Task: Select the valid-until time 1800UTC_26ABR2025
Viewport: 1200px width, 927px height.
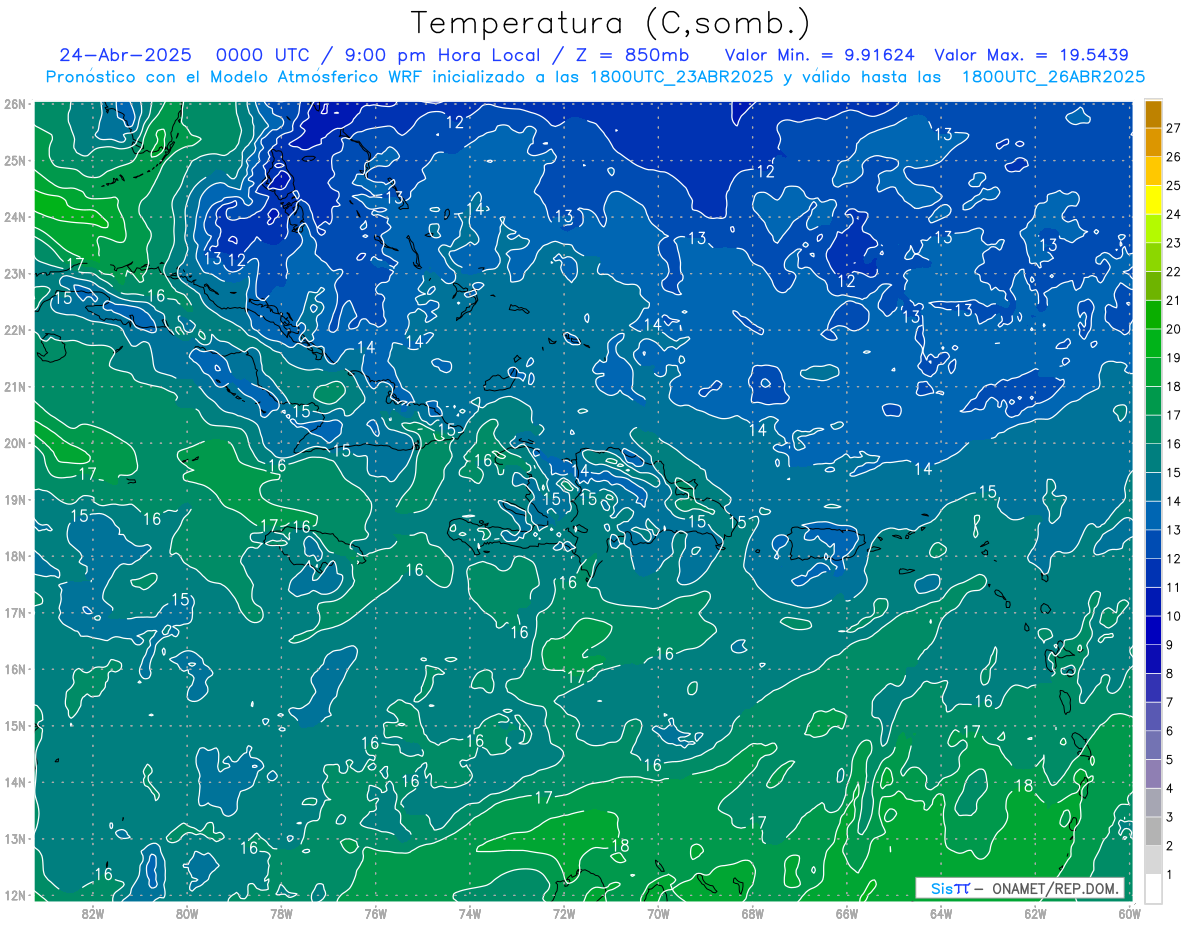Action: (x=1053, y=77)
